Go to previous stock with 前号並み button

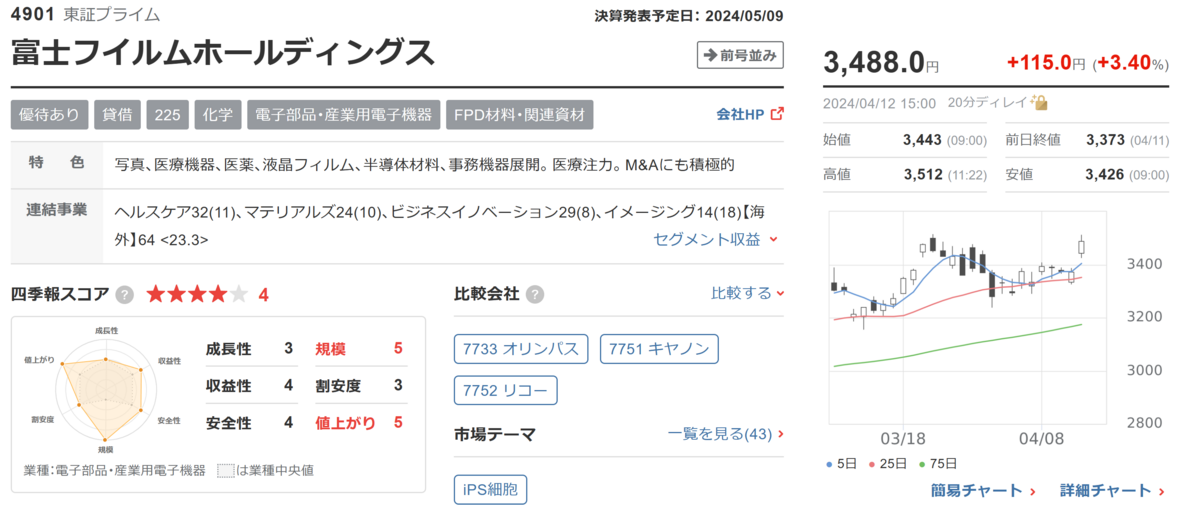click(740, 56)
